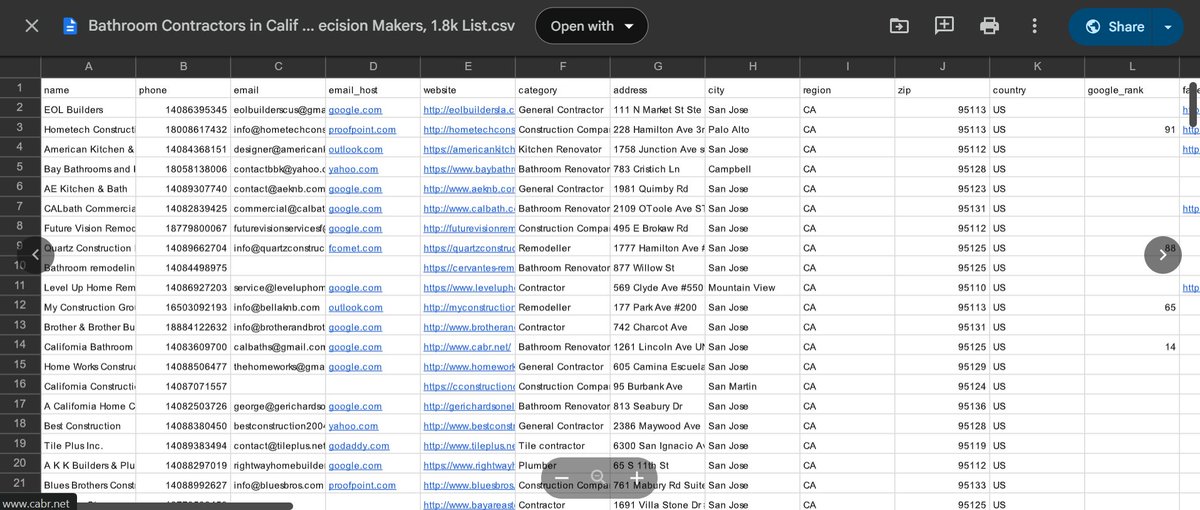Click the file title text in header
The height and width of the screenshot is (510, 1200).
click(302, 26)
